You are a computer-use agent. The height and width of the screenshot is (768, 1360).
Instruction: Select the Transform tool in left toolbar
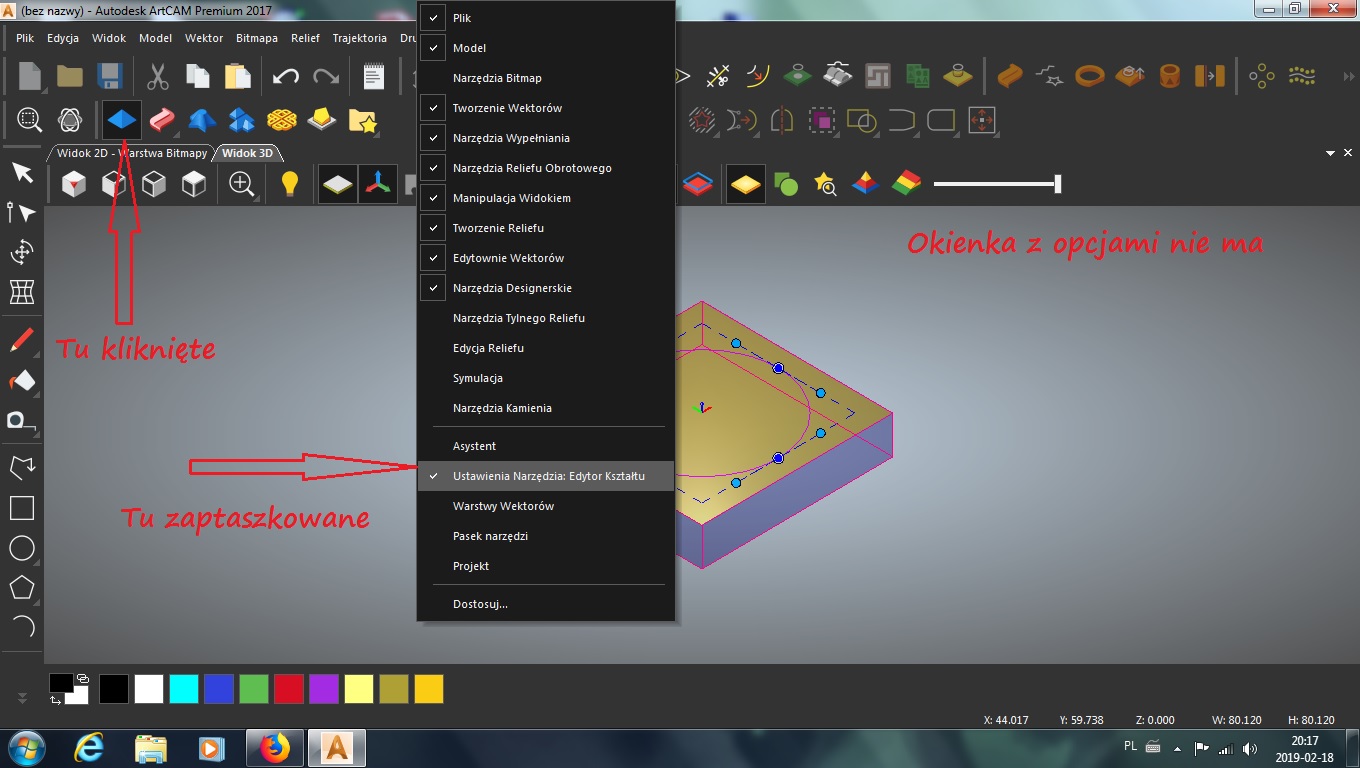coord(22,252)
